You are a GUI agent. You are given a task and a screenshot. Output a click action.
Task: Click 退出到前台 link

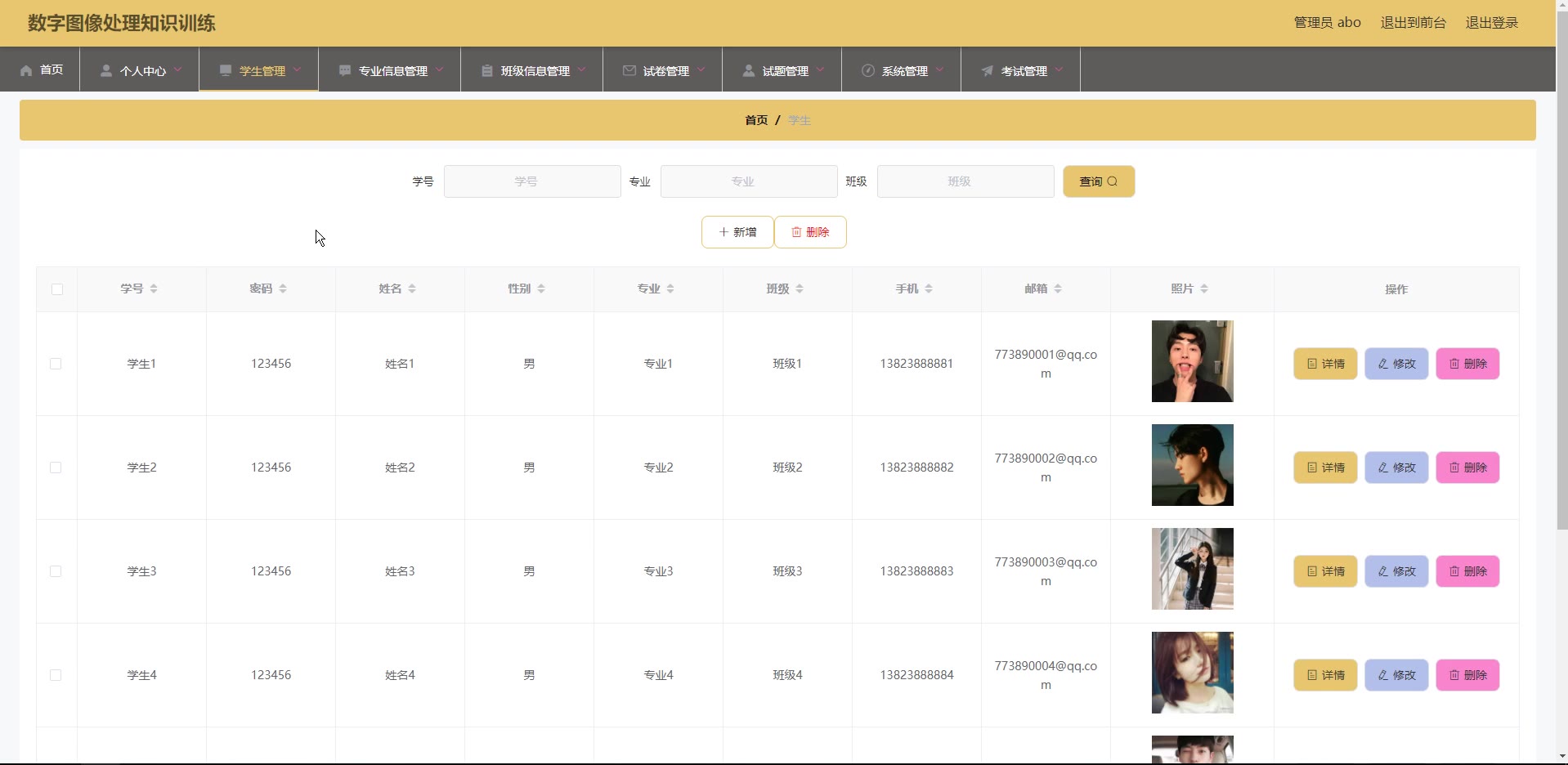1413,23
